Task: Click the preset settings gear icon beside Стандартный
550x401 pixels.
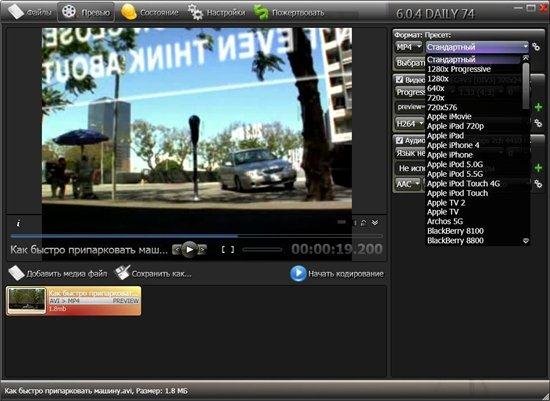Action: click(536, 46)
